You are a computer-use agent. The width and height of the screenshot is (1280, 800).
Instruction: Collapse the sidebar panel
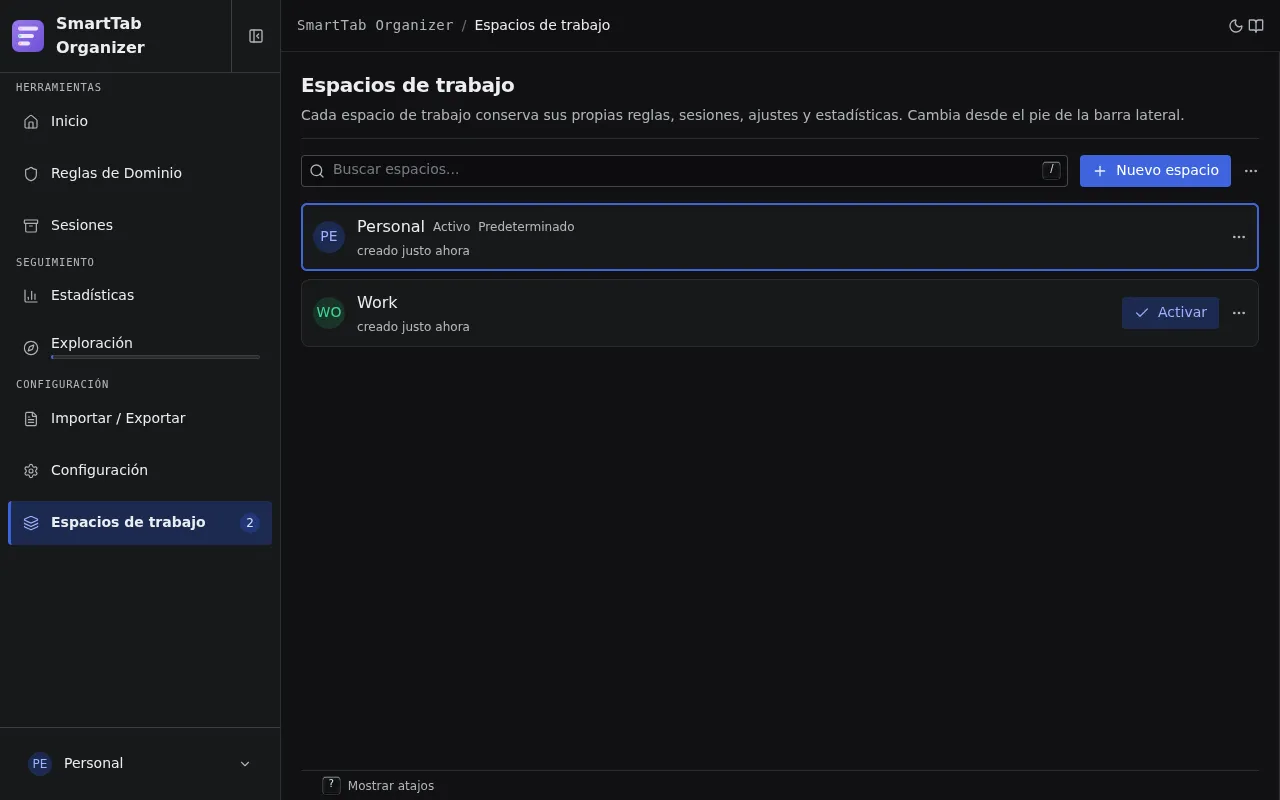click(256, 36)
